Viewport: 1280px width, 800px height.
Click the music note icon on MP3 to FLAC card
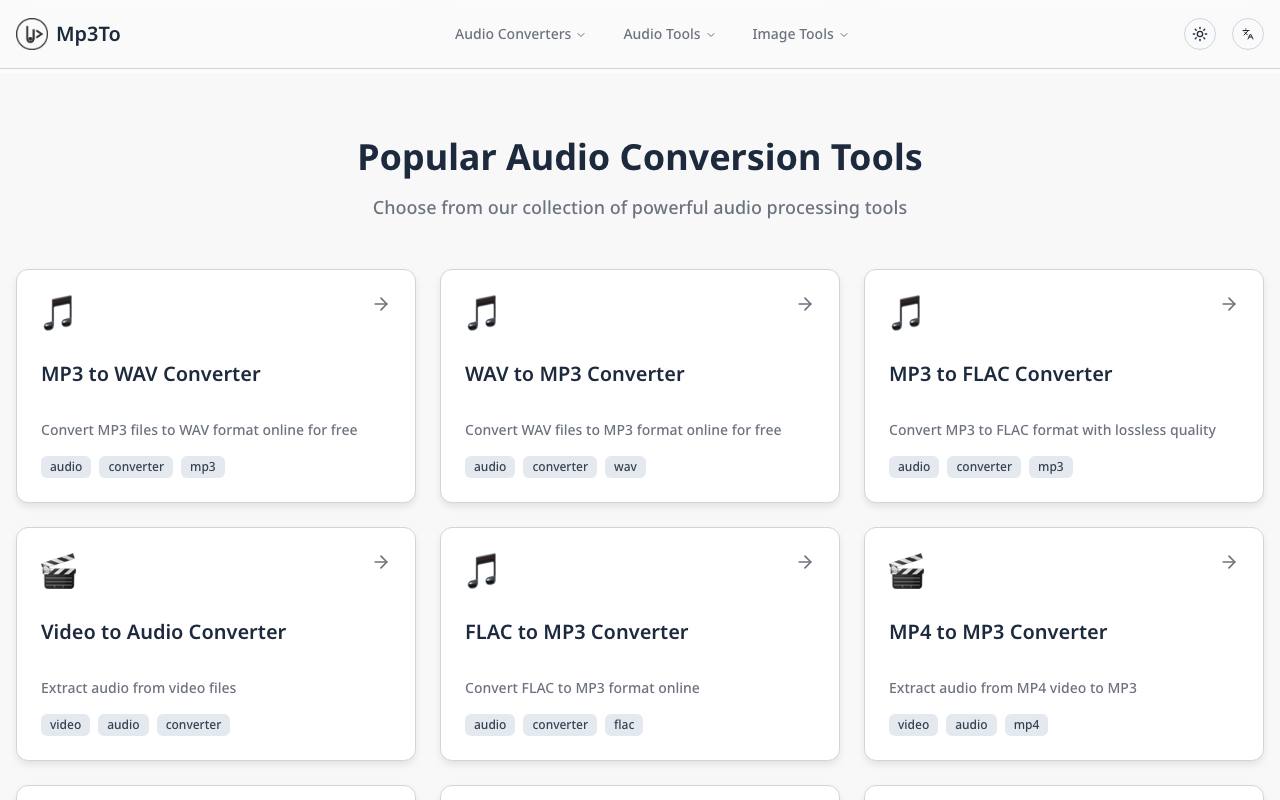pyautogui.click(x=906, y=313)
